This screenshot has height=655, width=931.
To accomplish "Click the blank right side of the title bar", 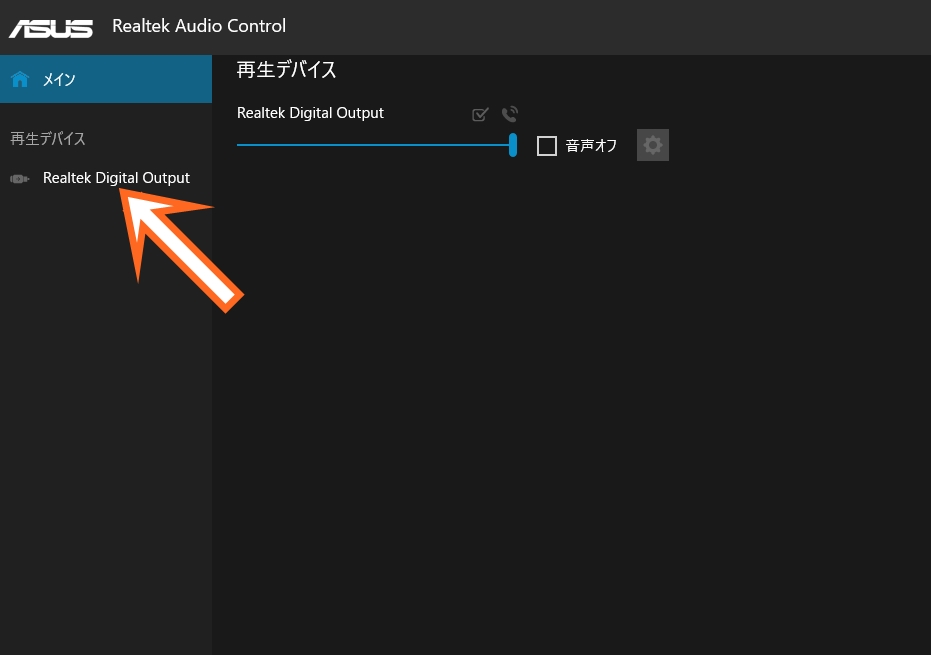I will [650, 26].
